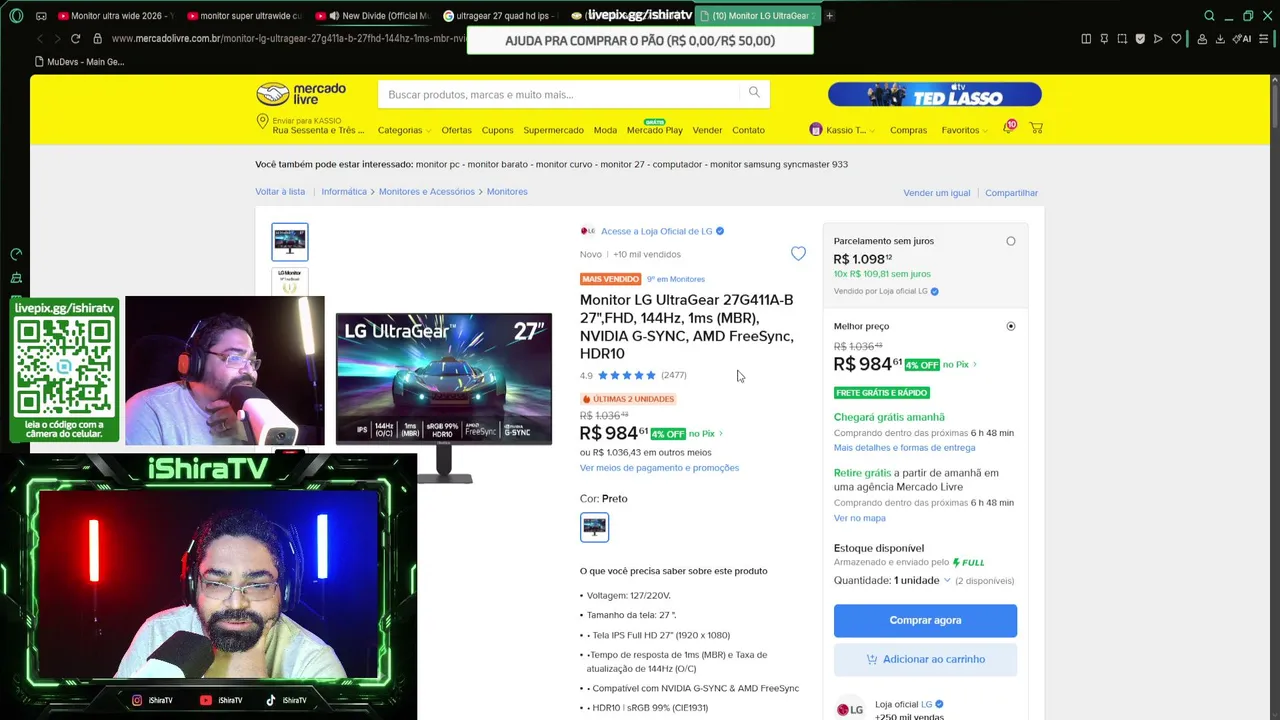This screenshot has width=1280, height=720.
Task: Open the Kassio T... account dropdown
Action: 843,130
